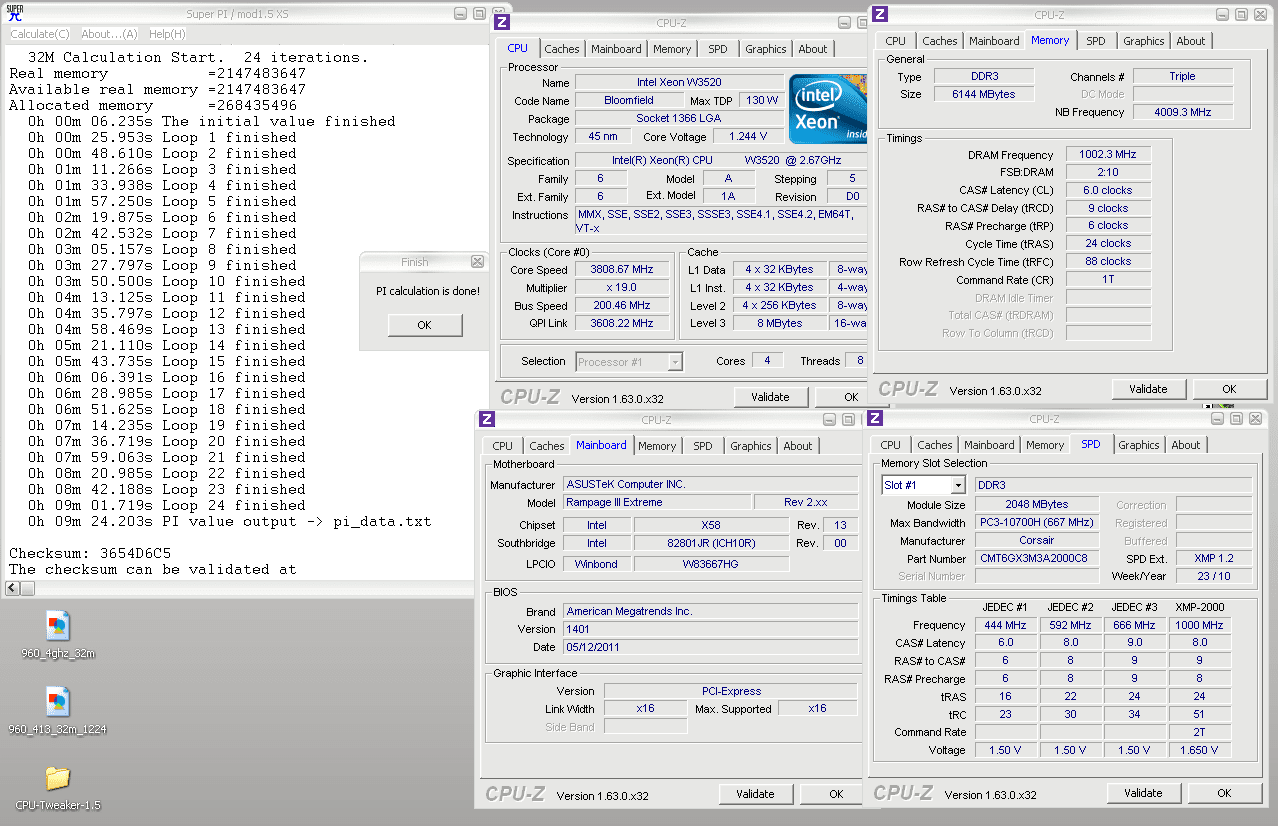Click the PI value output pi_data.txt line

tap(230, 521)
